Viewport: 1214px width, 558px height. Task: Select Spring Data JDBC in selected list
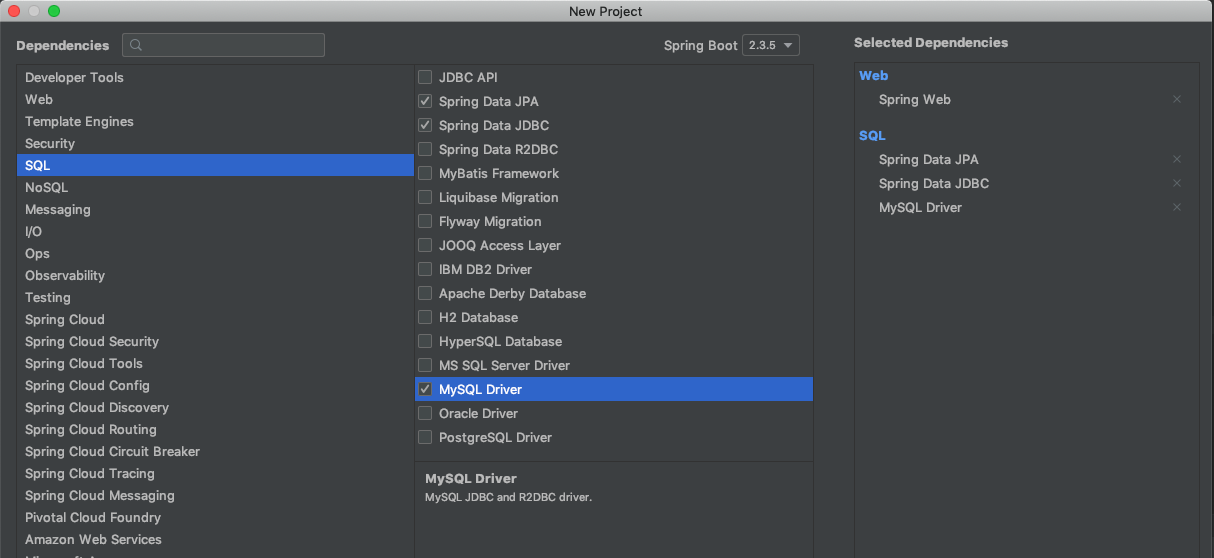click(934, 184)
